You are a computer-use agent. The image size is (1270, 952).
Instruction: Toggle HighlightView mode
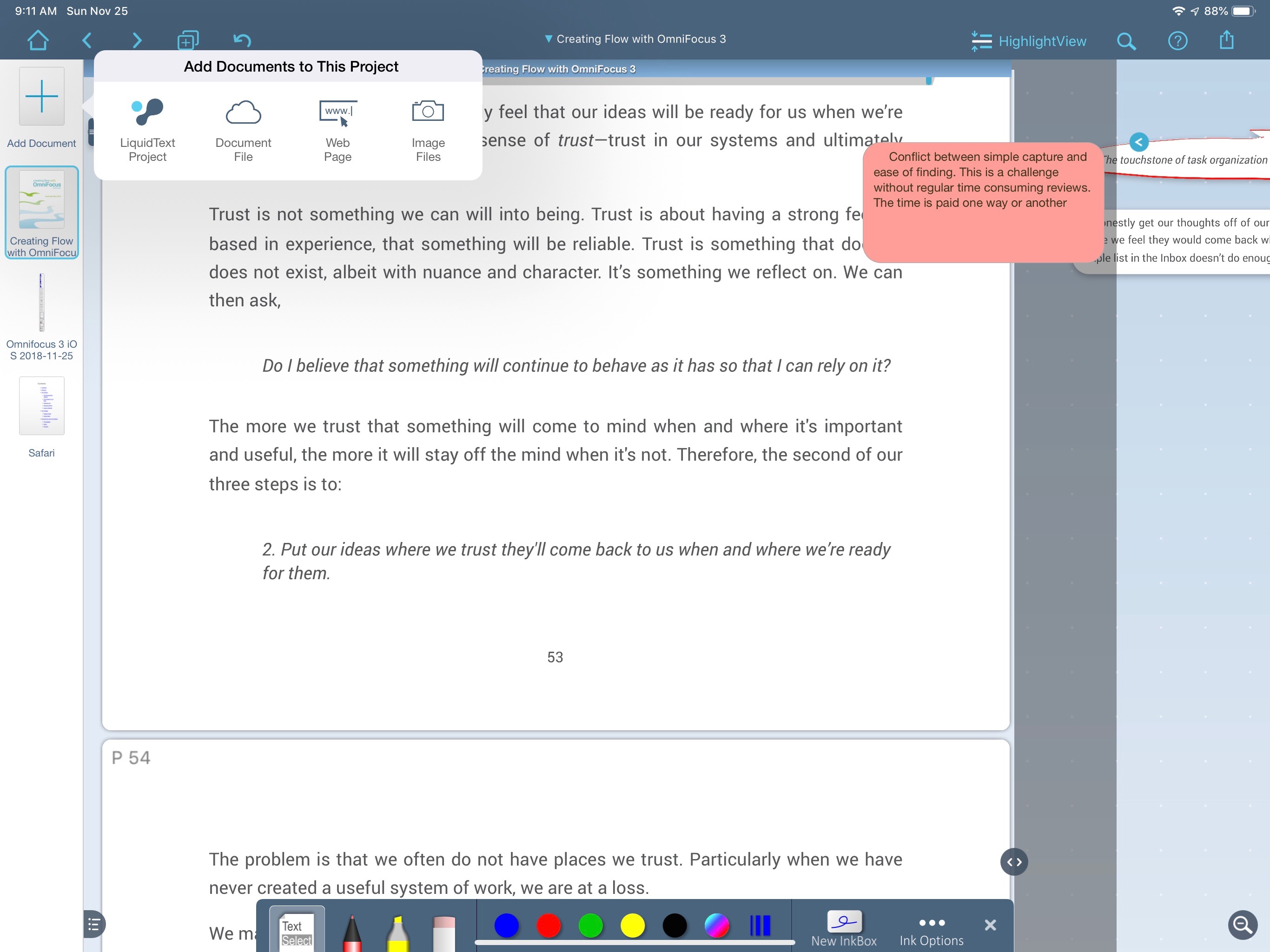coord(1028,41)
